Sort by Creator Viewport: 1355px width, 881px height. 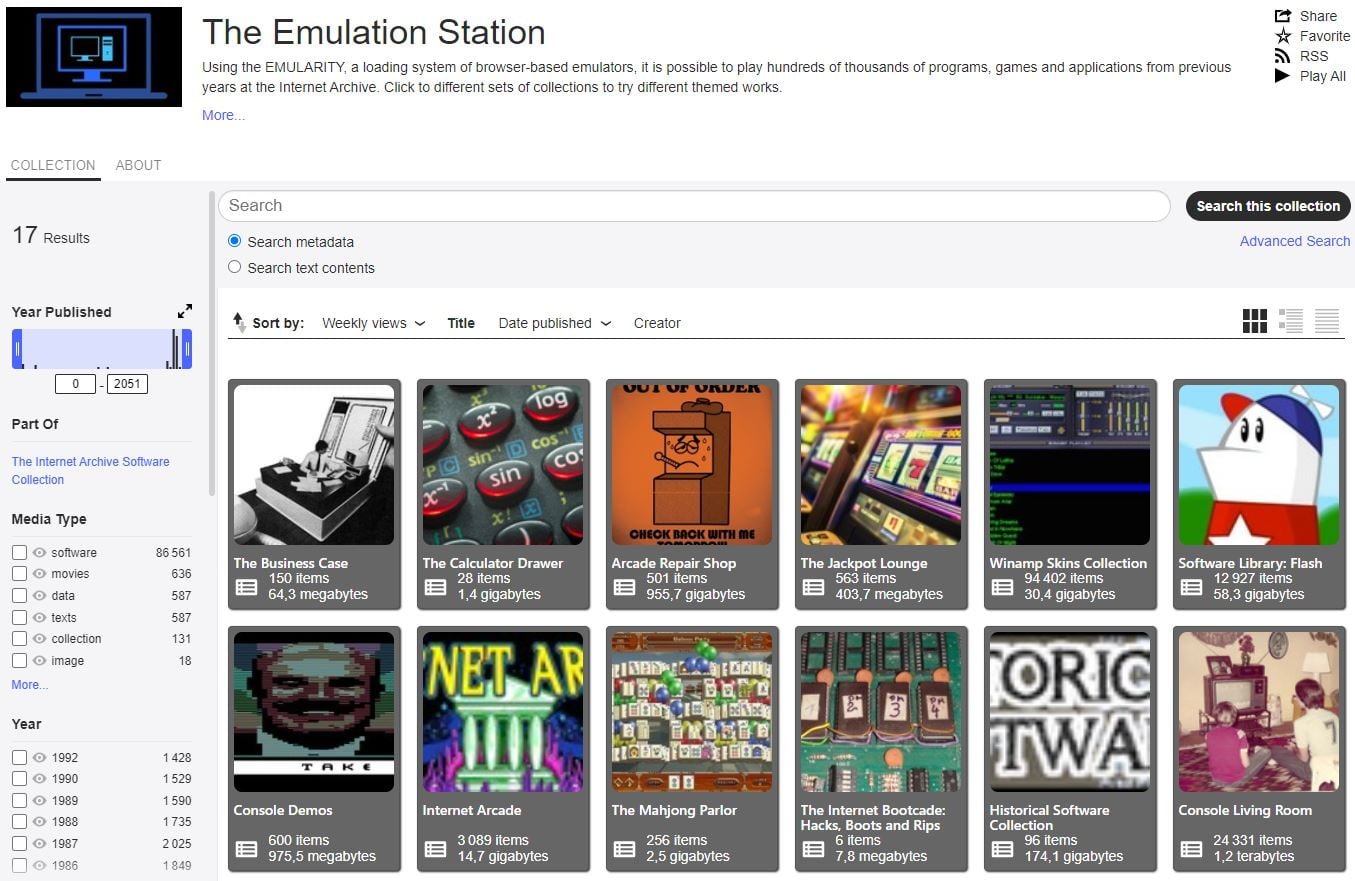657,323
